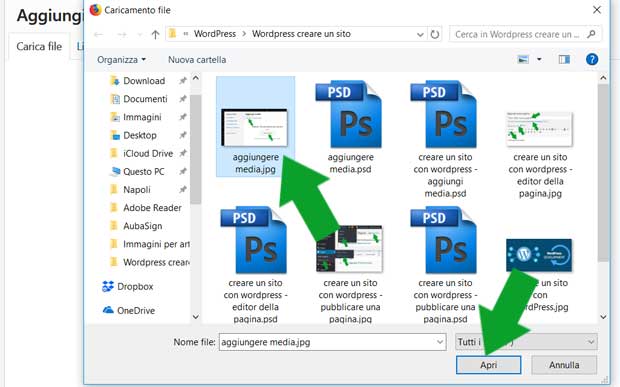Open Immagini per art folder in sidebar
620x387 pixels.
click(x=156, y=244)
